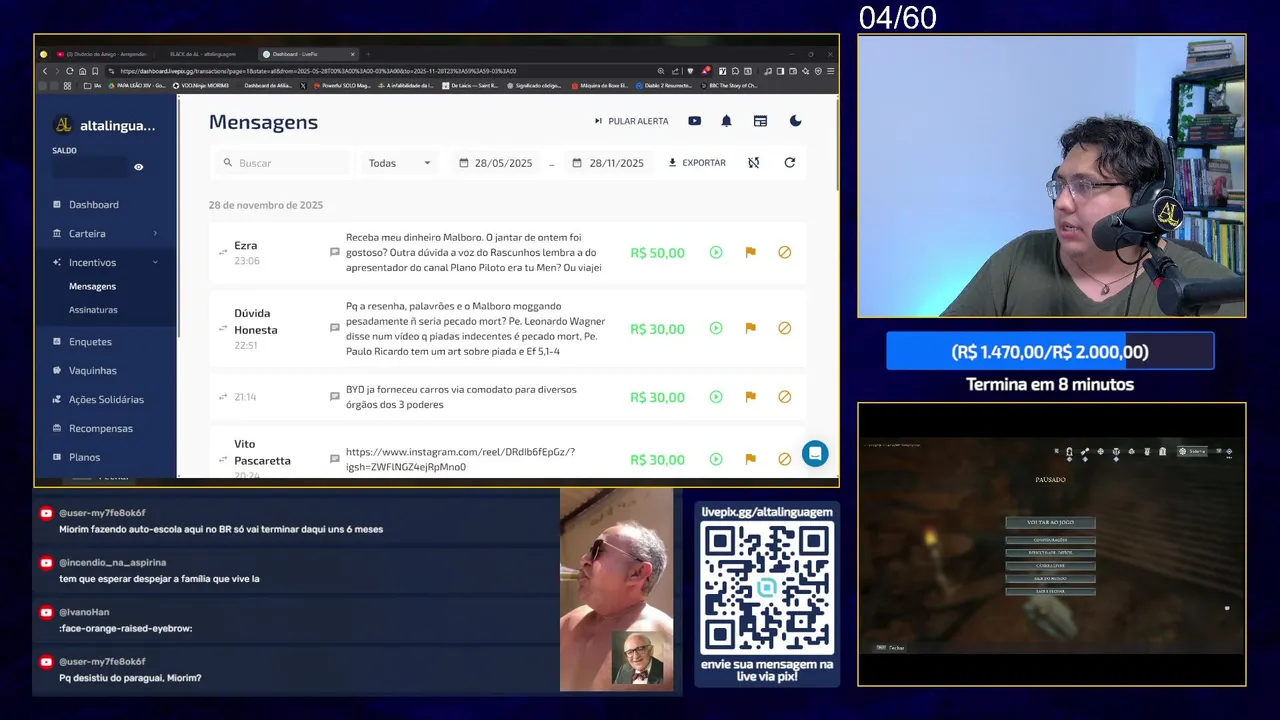Play the alert for Vito Pascaretta's message
1280x720 pixels.
click(716, 460)
